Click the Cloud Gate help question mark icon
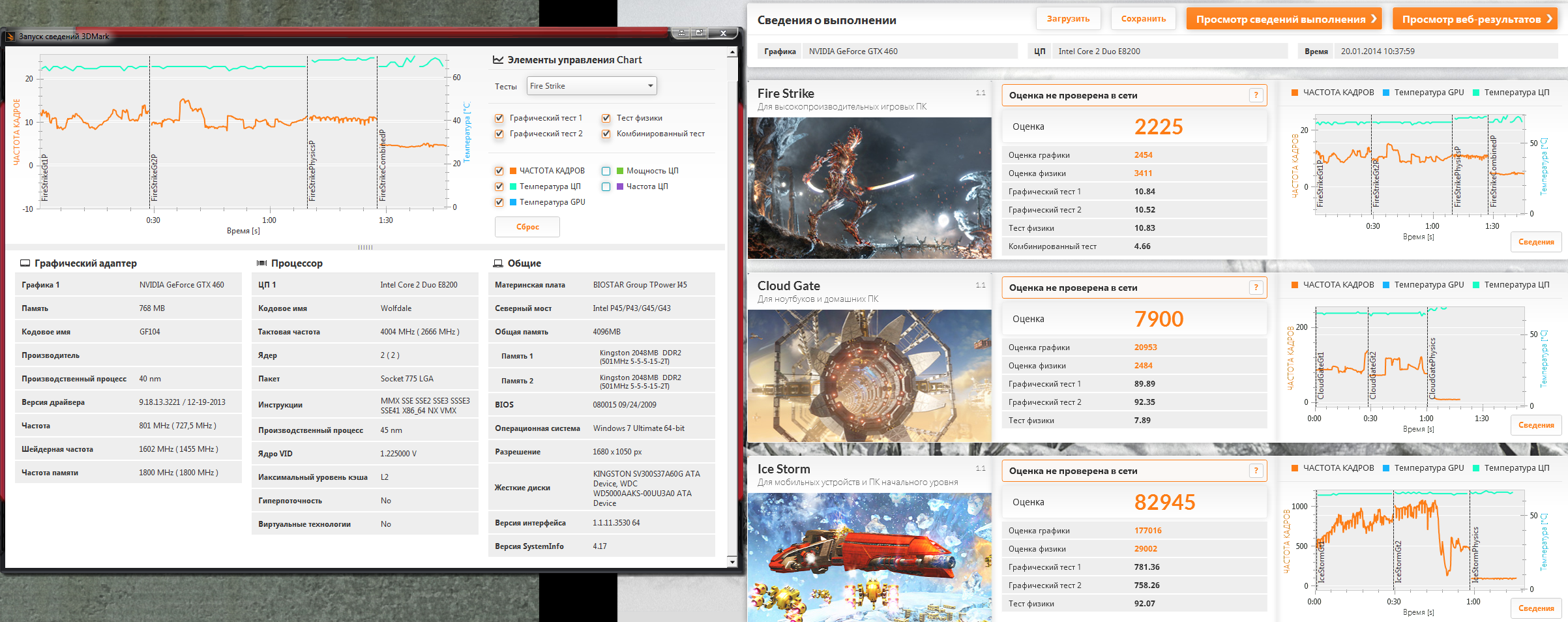 pyautogui.click(x=1256, y=288)
